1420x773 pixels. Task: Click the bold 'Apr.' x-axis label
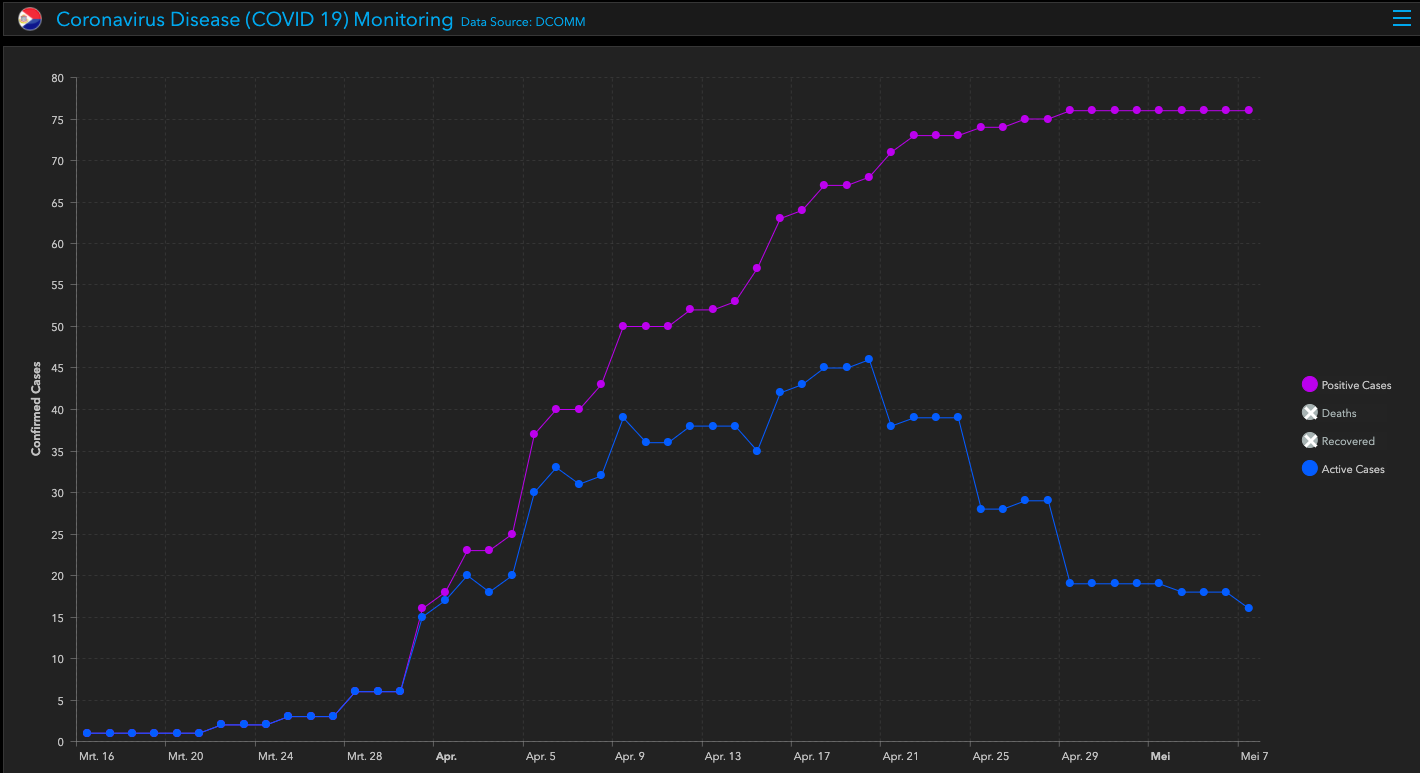click(x=446, y=757)
